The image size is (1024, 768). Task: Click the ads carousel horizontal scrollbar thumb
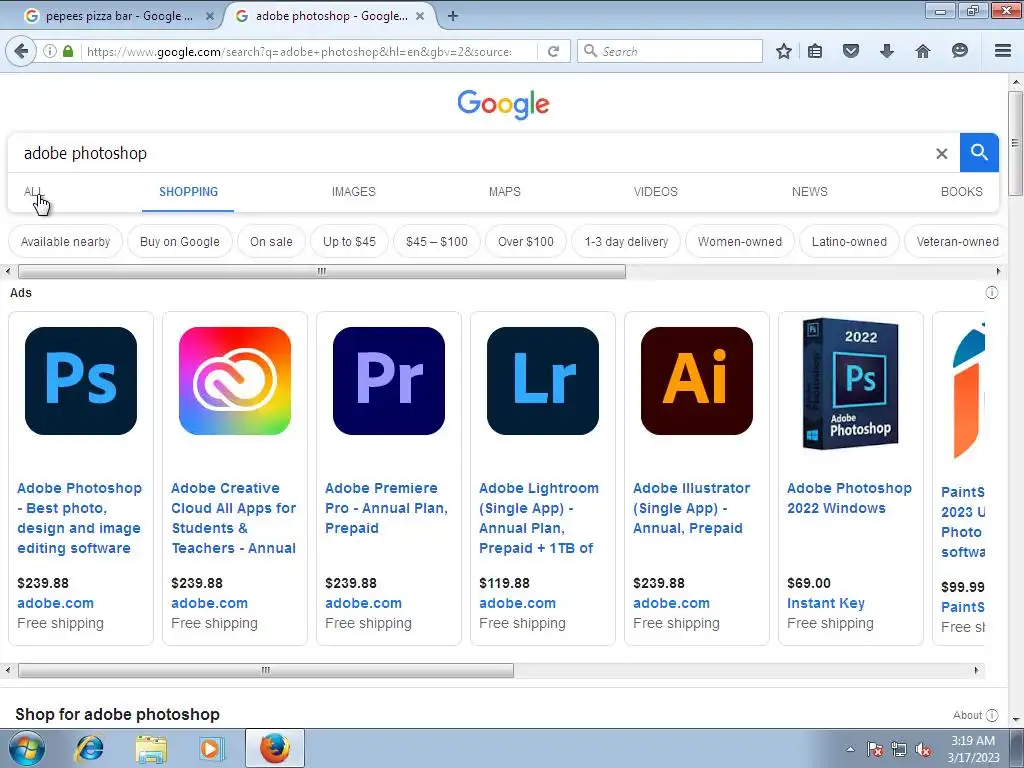[x=266, y=670]
